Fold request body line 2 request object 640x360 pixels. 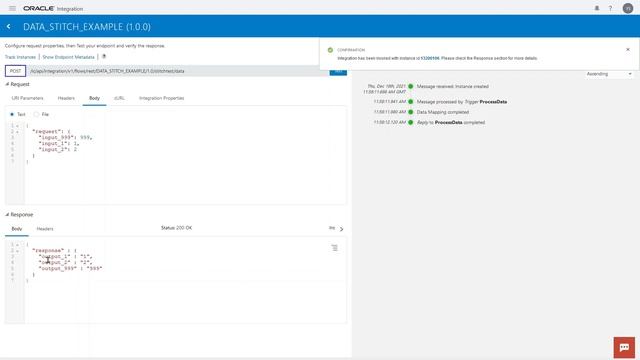click(18, 132)
